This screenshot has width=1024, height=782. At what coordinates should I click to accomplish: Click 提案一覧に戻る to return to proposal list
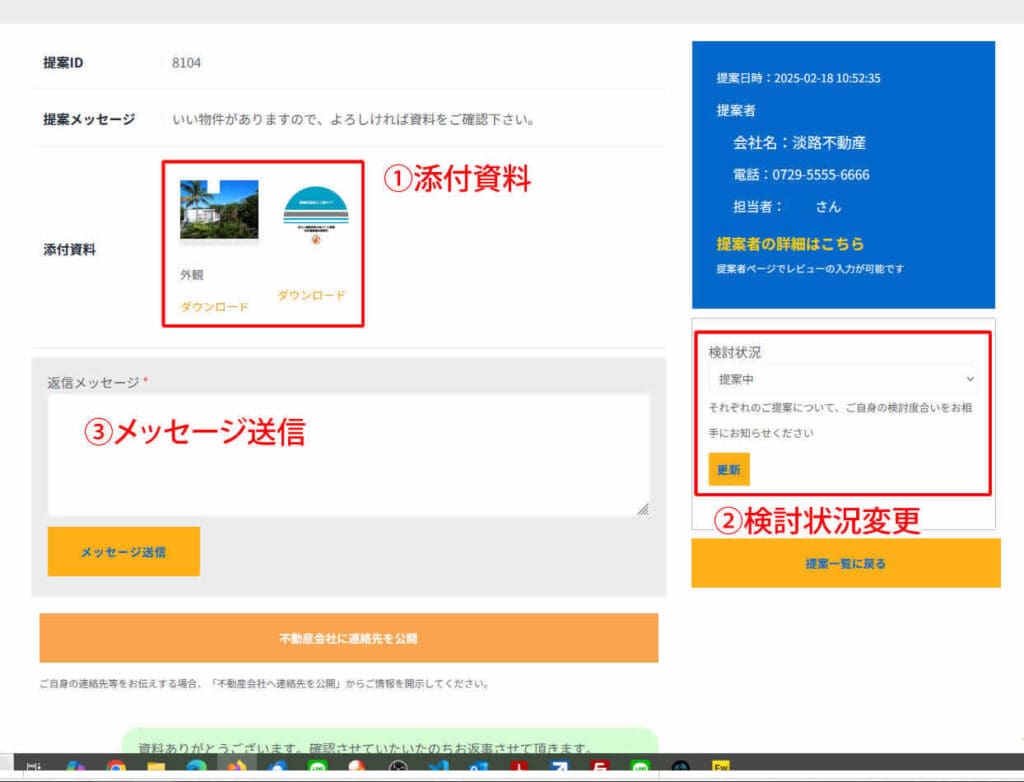846,562
